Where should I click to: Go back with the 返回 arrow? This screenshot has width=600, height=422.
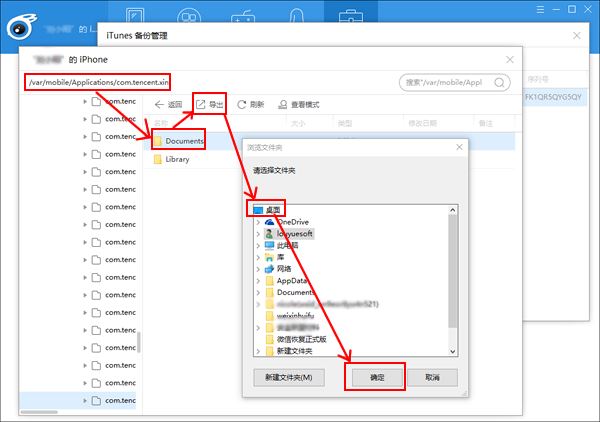pyautogui.click(x=168, y=104)
